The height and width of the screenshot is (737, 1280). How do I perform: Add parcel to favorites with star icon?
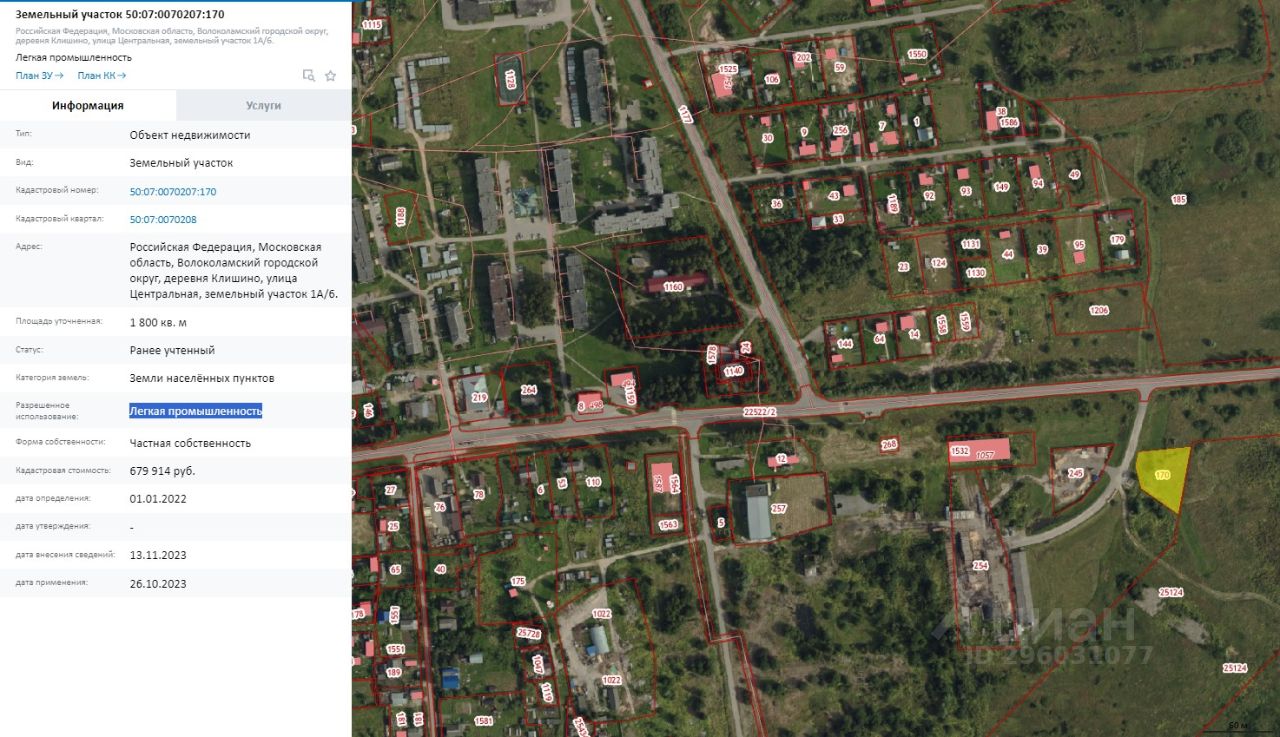point(331,75)
